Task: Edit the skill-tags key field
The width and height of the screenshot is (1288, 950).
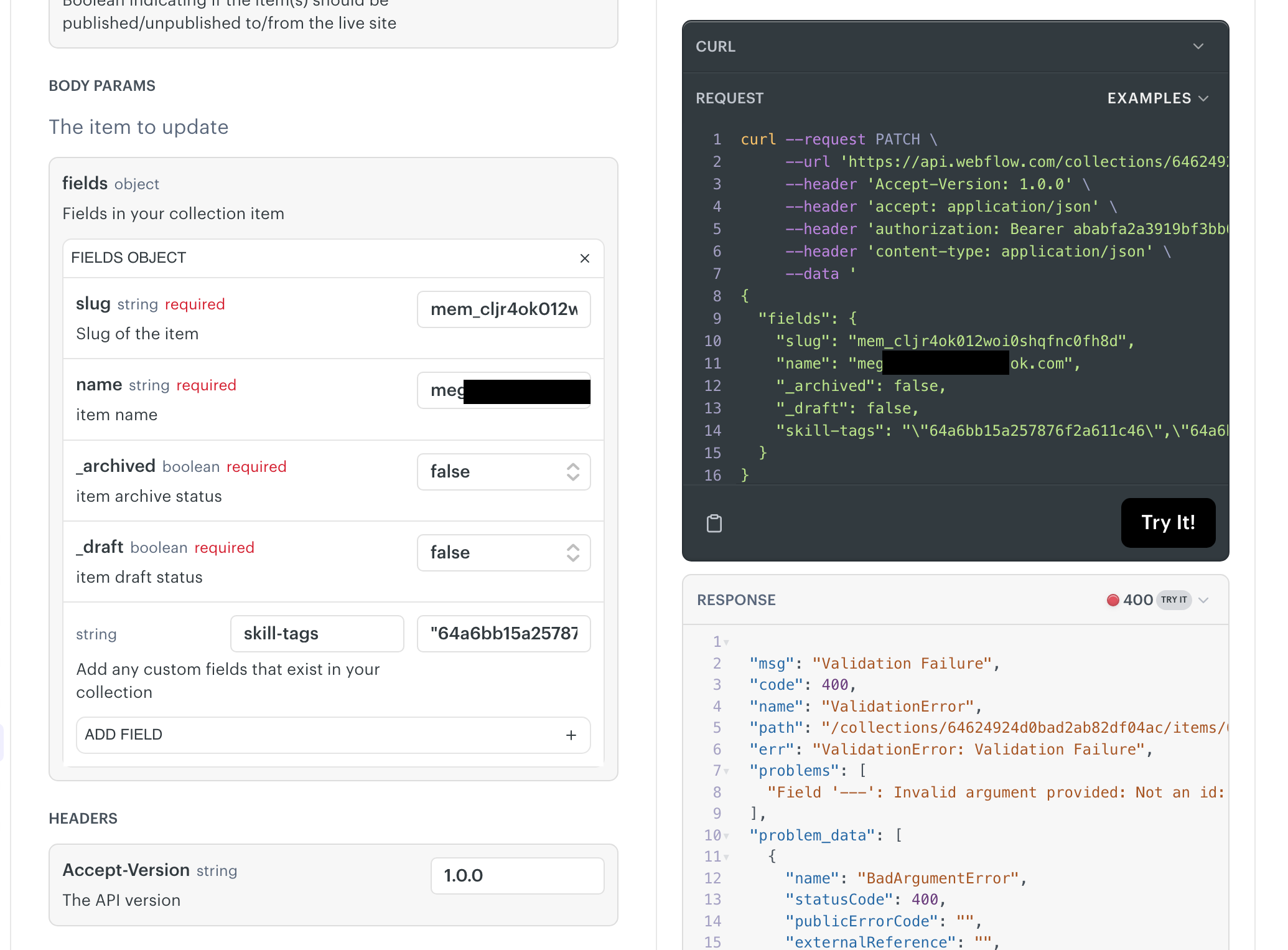Action: (317, 634)
